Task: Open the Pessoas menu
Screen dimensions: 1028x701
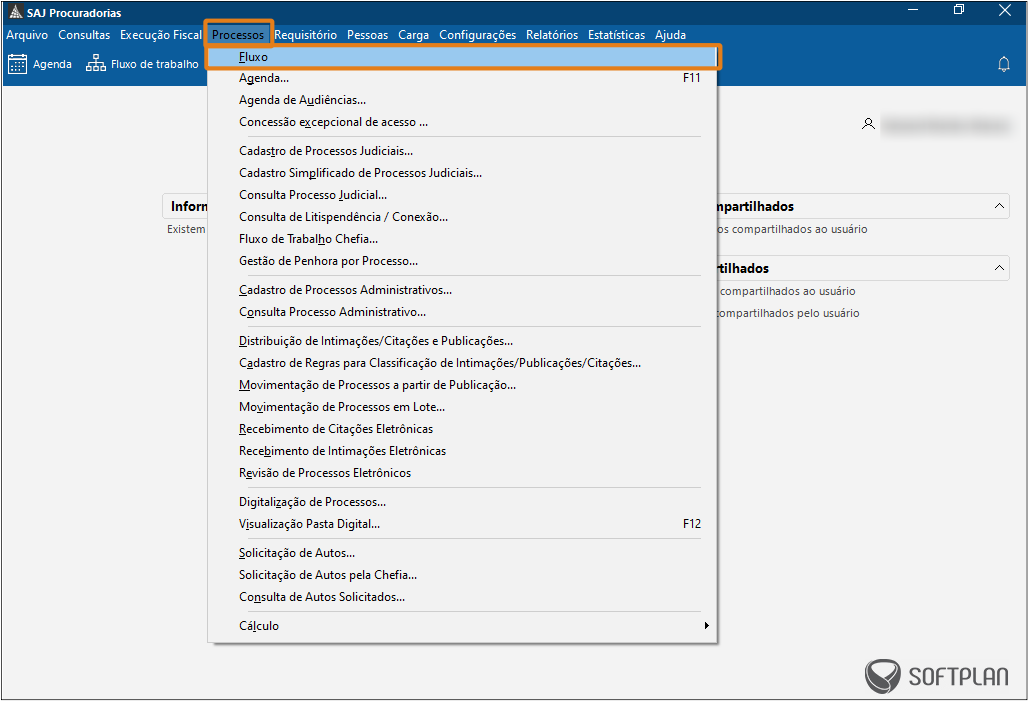Action: (x=367, y=35)
